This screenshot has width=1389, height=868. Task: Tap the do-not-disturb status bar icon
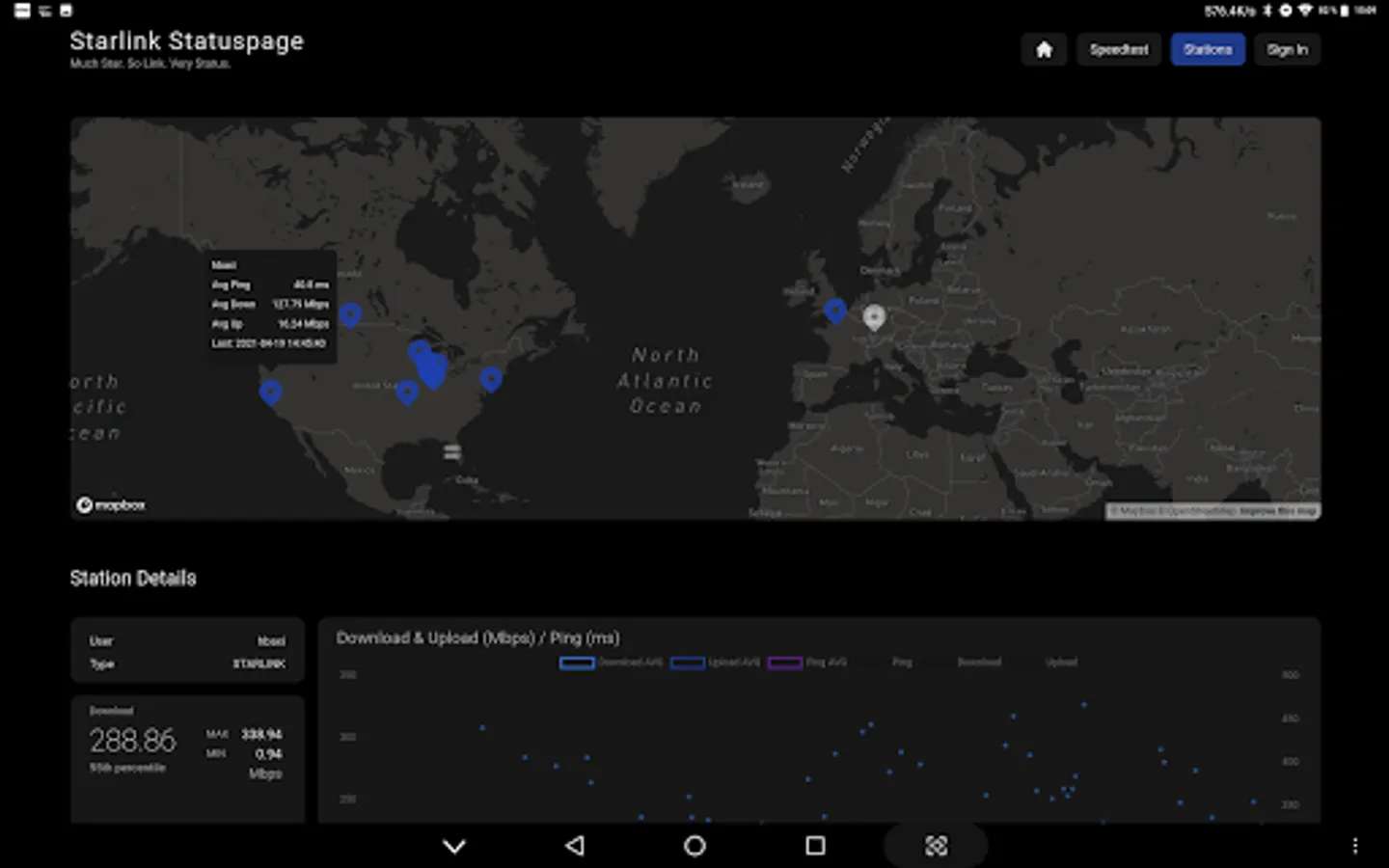(1286, 11)
